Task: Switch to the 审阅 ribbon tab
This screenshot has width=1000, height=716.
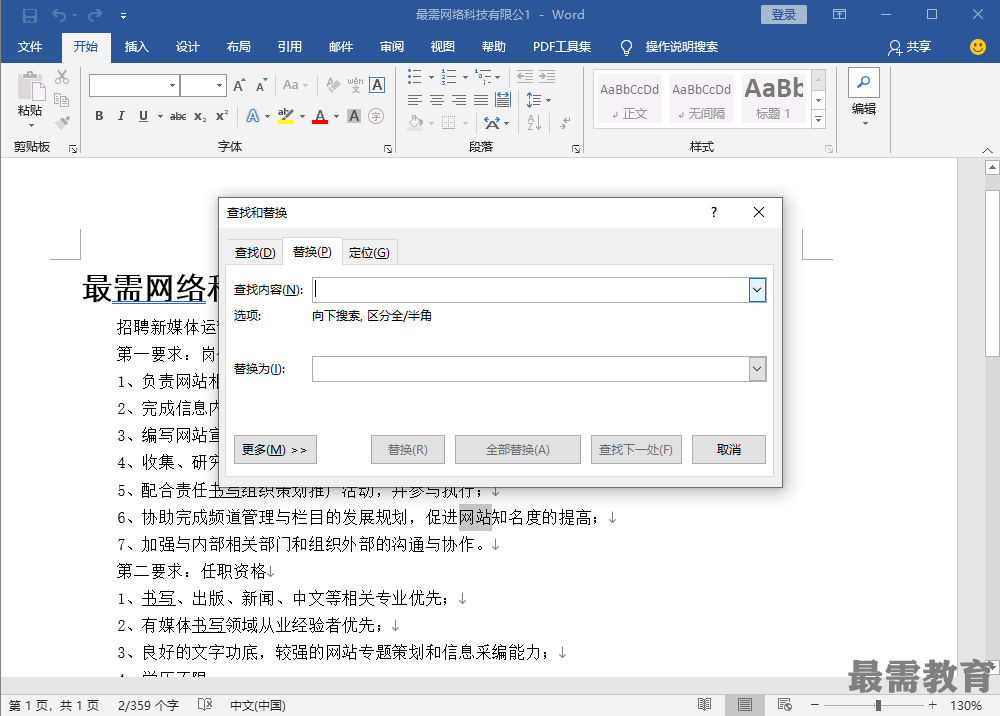Action: [x=392, y=47]
